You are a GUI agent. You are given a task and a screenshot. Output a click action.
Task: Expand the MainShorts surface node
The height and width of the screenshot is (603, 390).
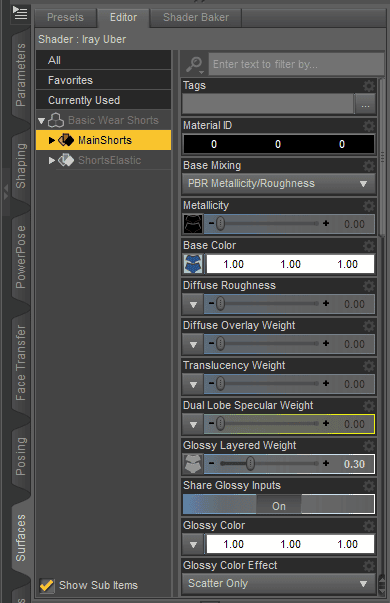(x=52, y=140)
